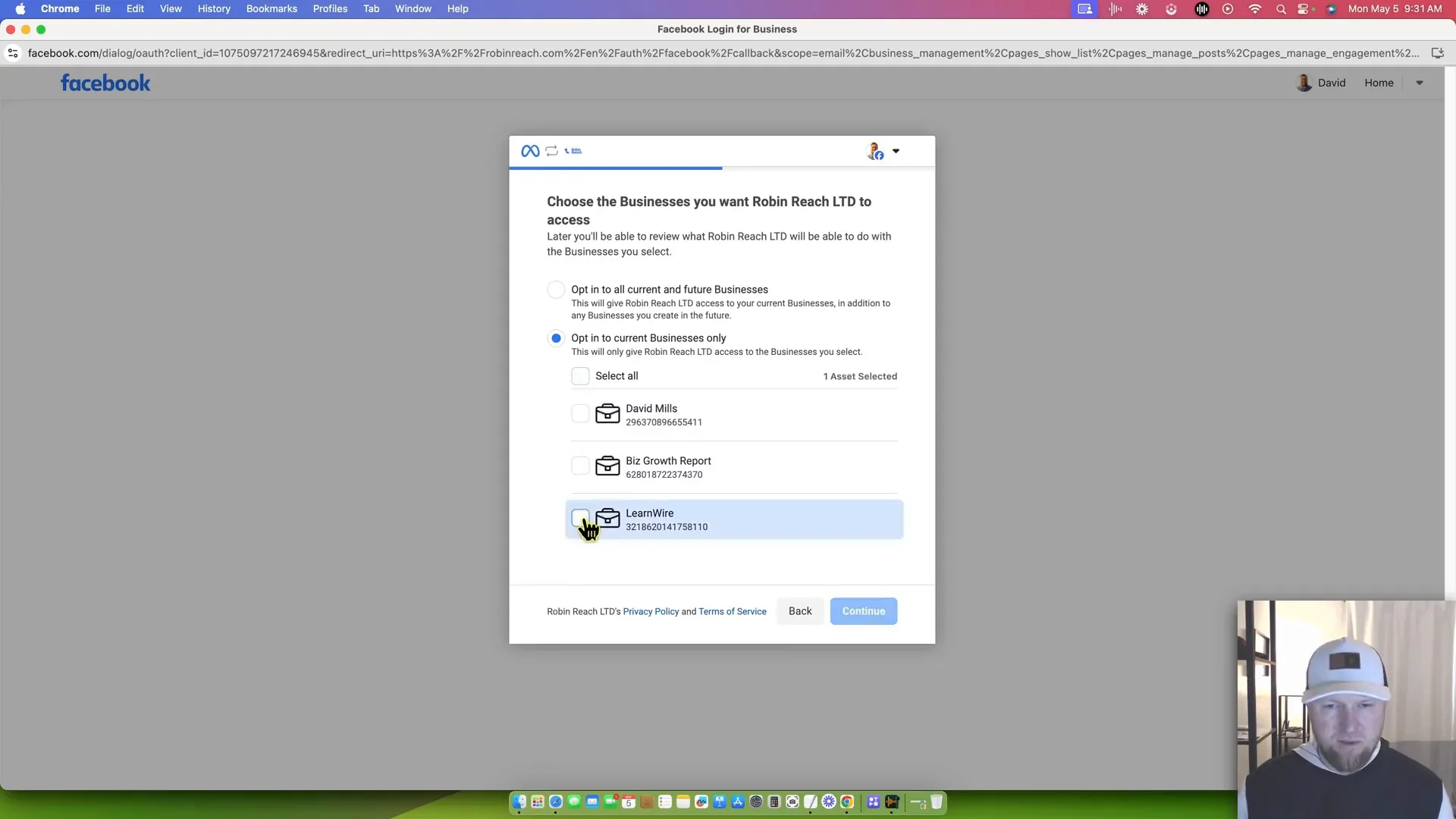Open site information icon in address bar
The width and height of the screenshot is (1456, 819).
tap(13, 53)
